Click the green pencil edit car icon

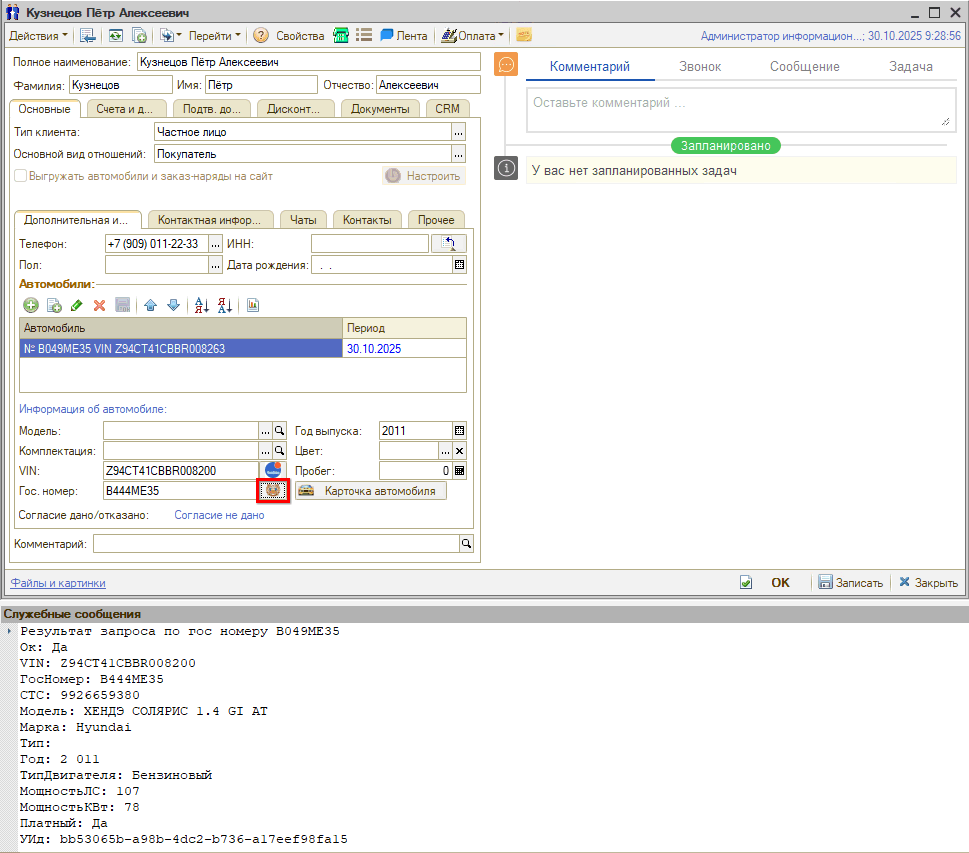(x=77, y=305)
